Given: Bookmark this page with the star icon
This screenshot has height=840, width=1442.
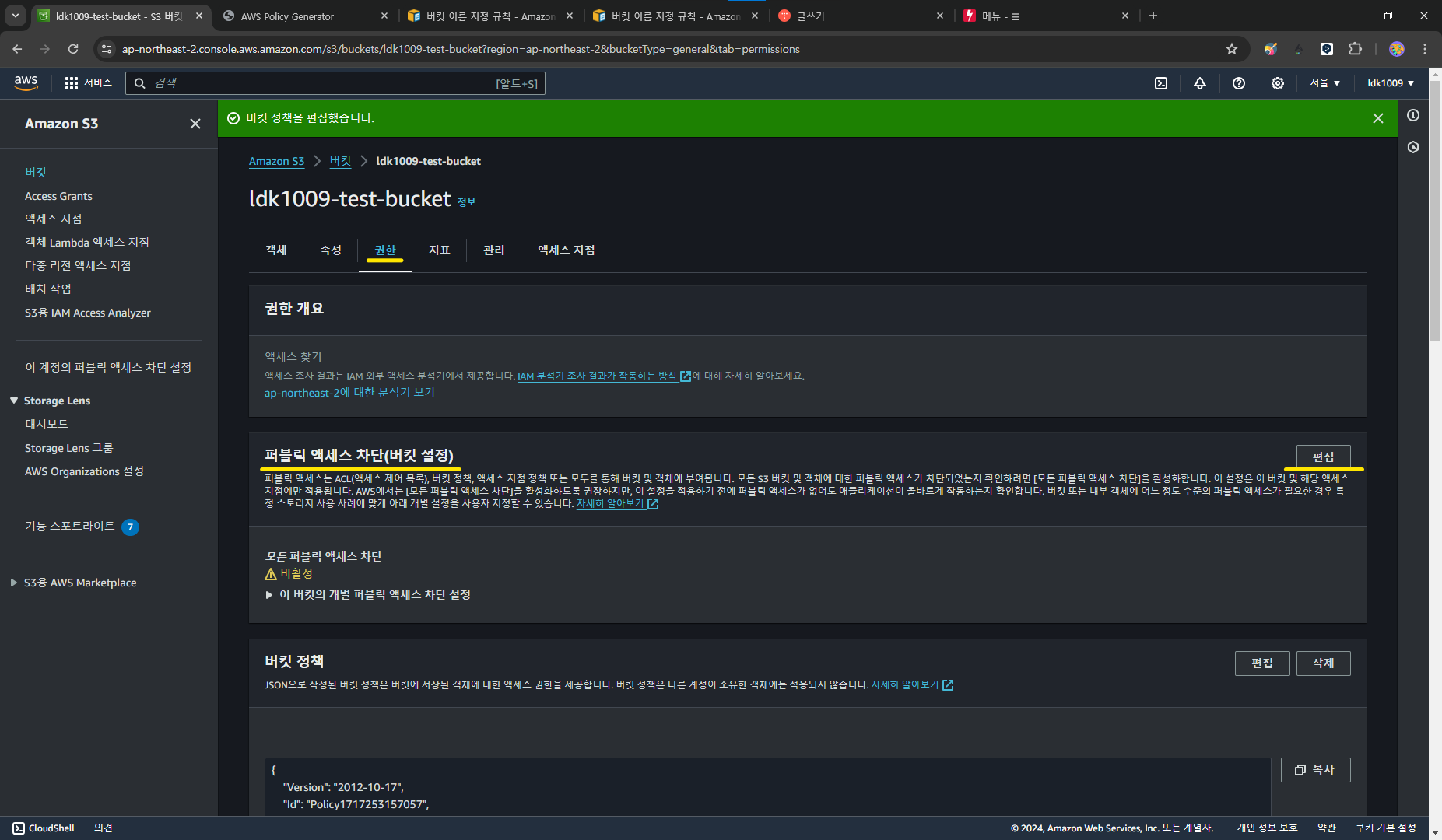Looking at the screenshot, I should 1232,49.
